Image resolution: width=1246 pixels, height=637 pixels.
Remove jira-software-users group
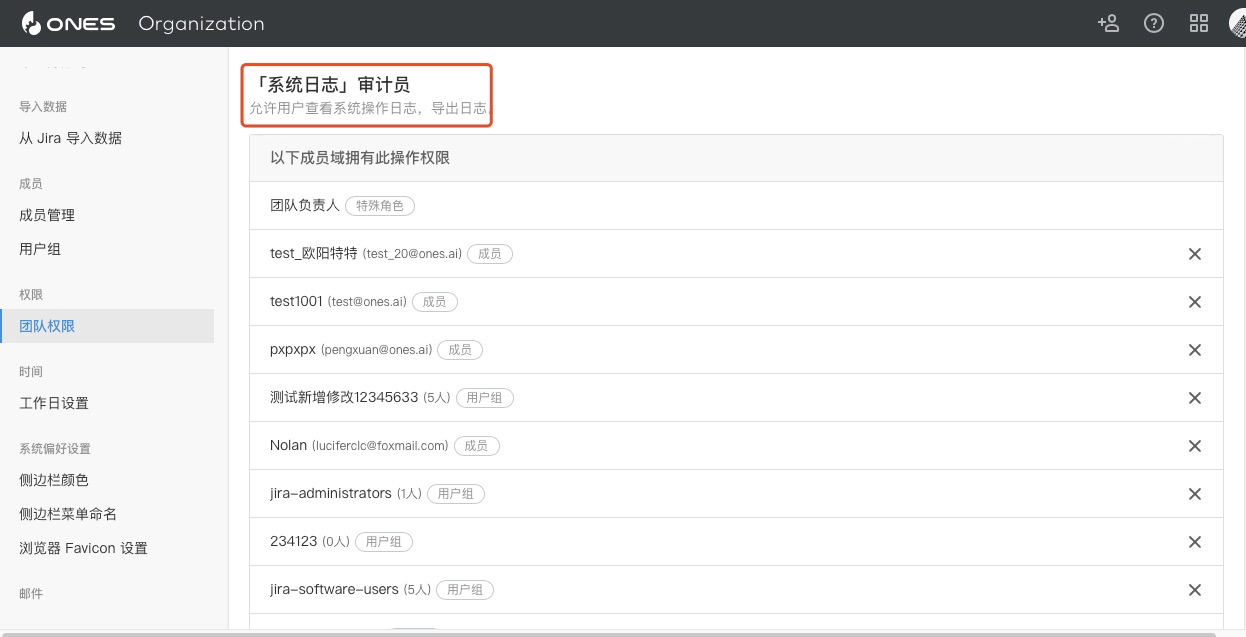click(x=1194, y=590)
